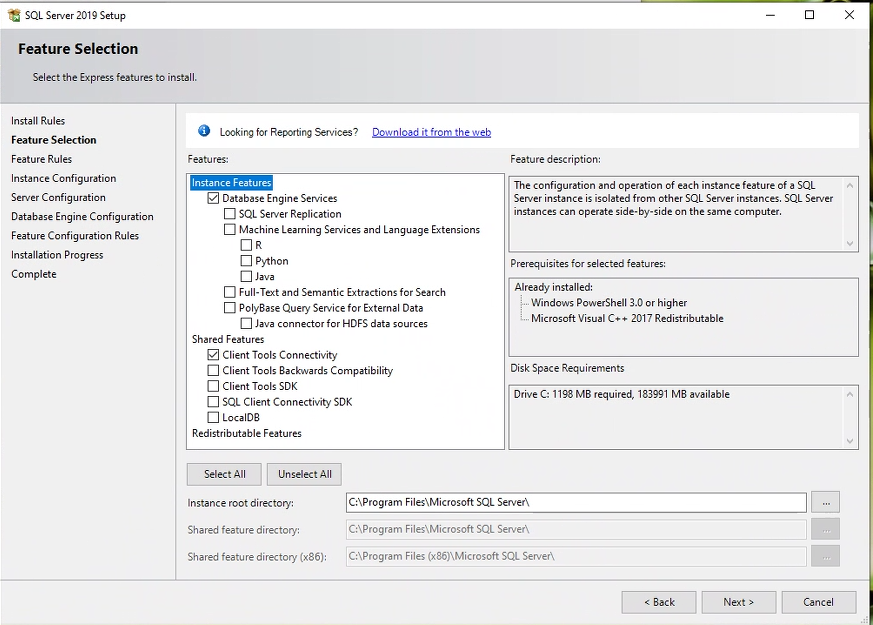
Task: Click the Shared feature directory (x86) field
Action: 576,556
